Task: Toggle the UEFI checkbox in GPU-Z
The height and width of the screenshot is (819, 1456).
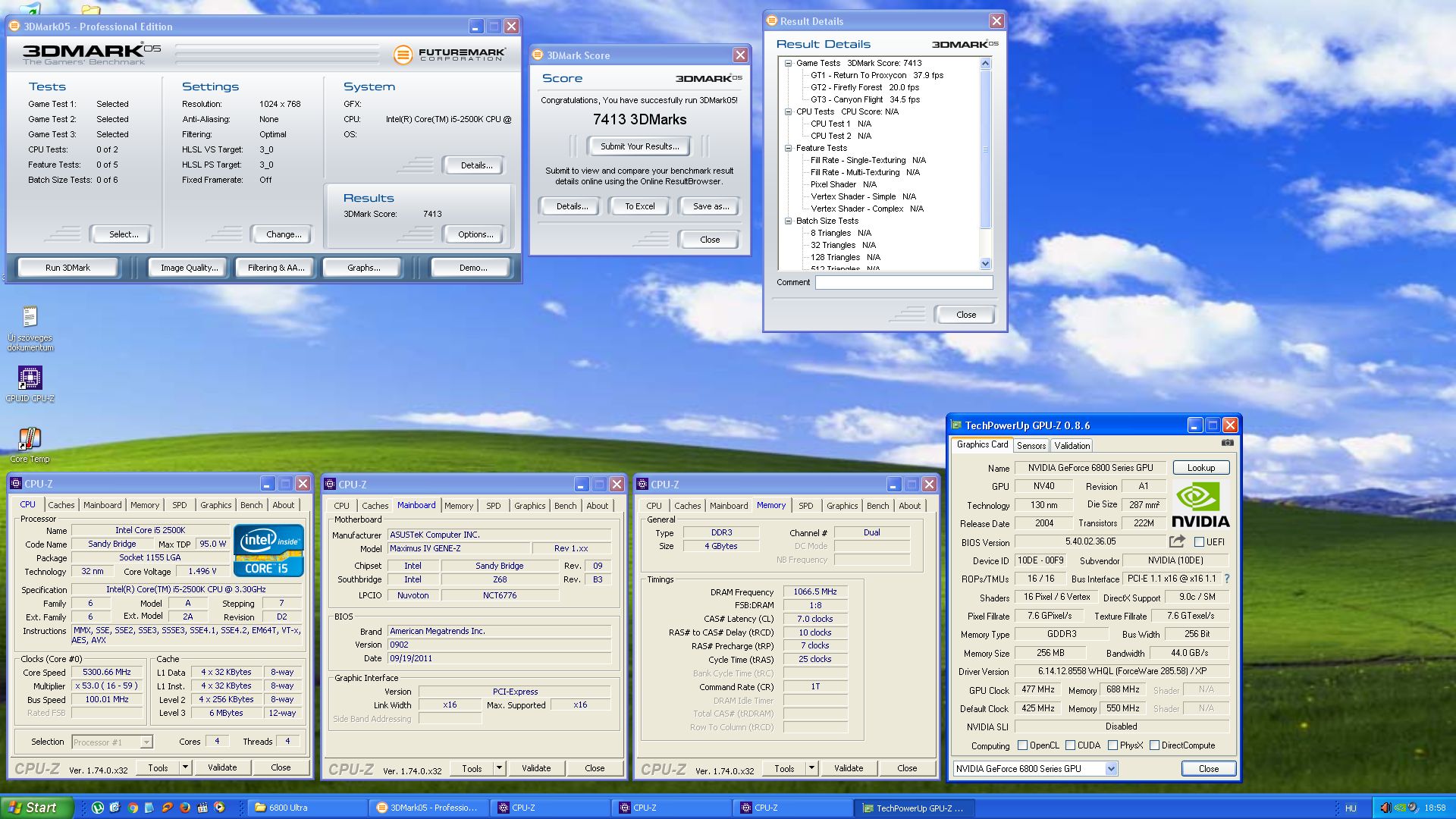Action: point(1199,542)
